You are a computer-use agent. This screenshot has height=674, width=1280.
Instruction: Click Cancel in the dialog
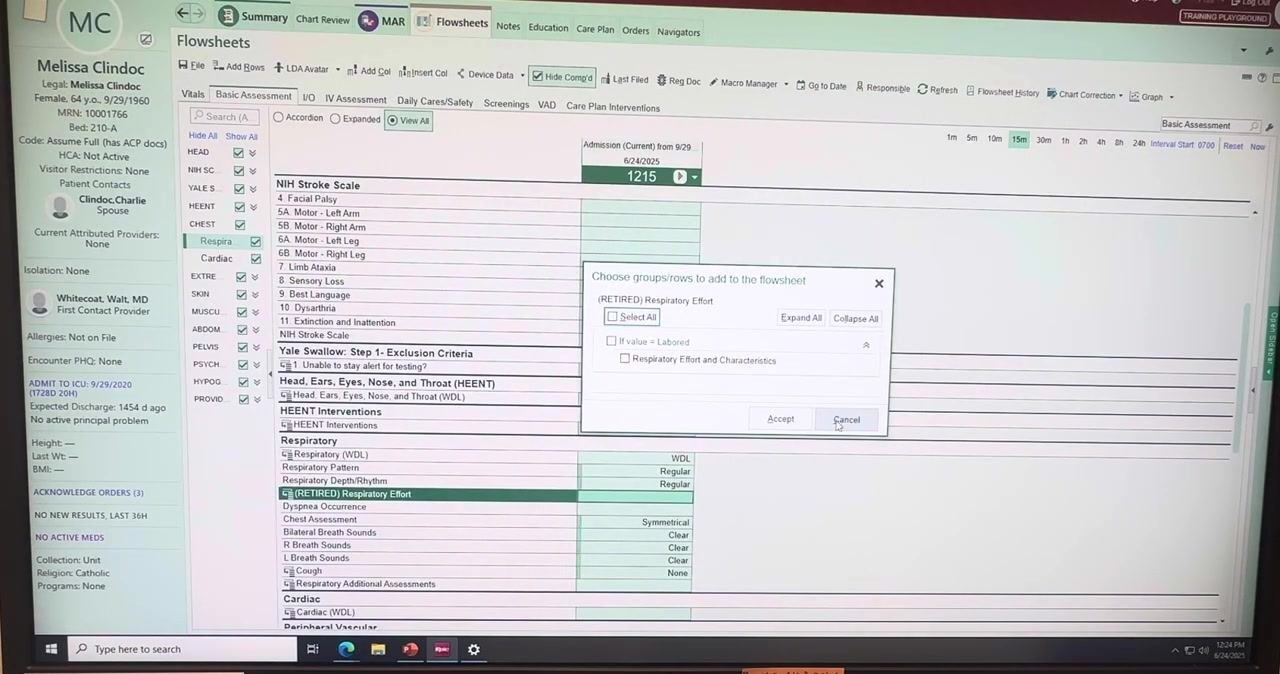(x=847, y=420)
